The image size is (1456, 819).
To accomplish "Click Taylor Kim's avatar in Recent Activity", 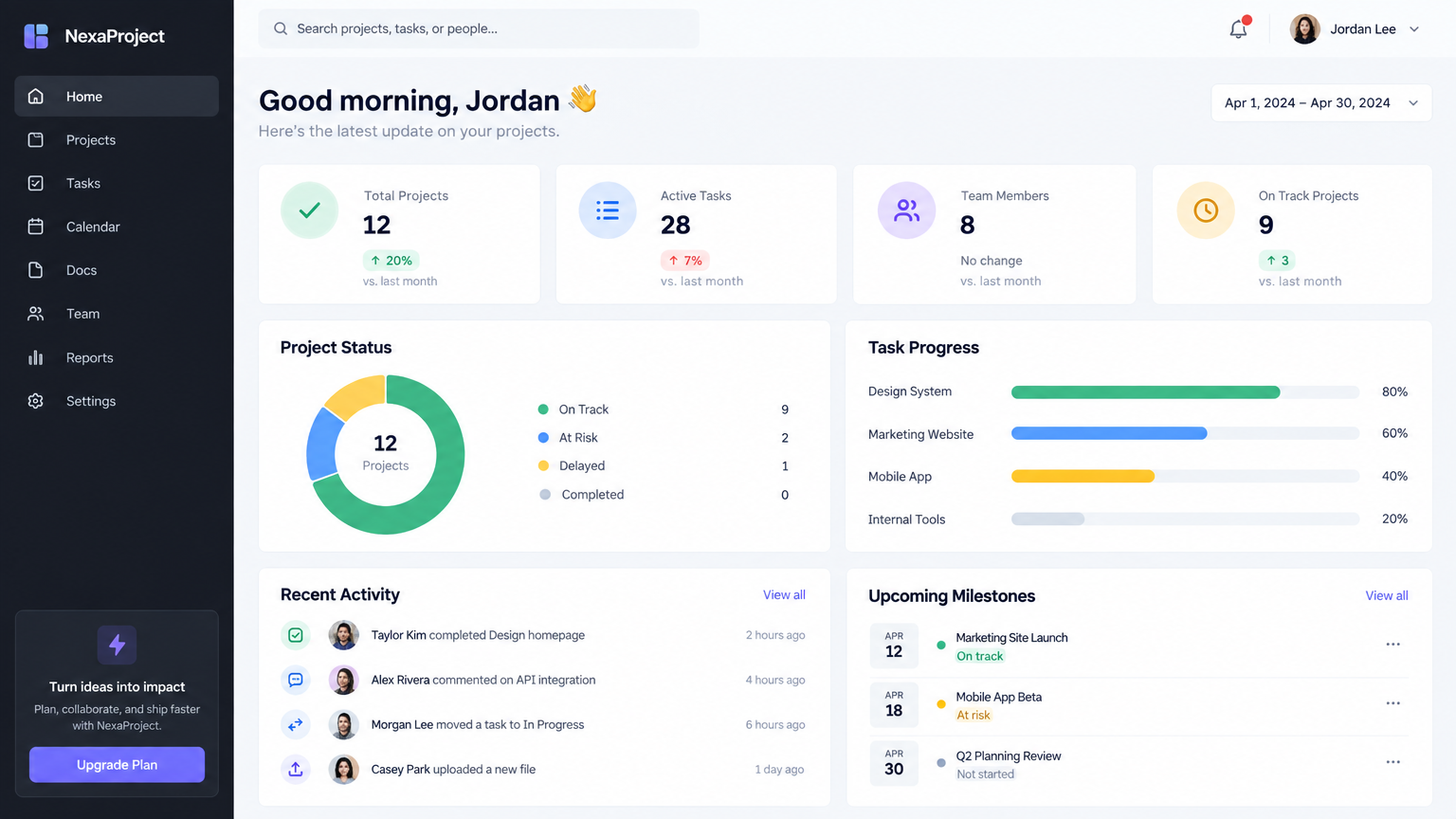I will (343, 635).
